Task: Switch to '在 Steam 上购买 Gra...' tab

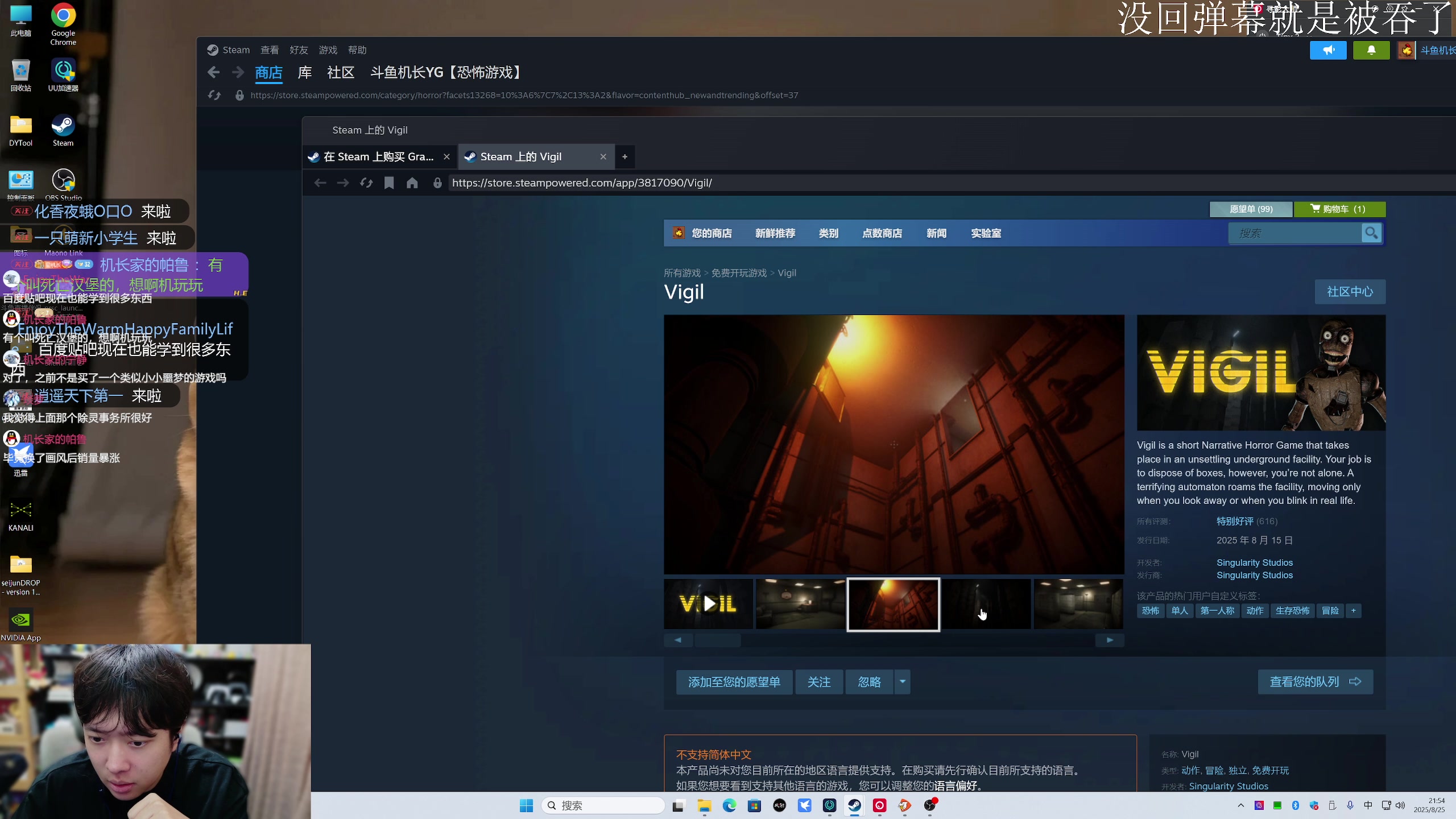Action: pos(378,157)
